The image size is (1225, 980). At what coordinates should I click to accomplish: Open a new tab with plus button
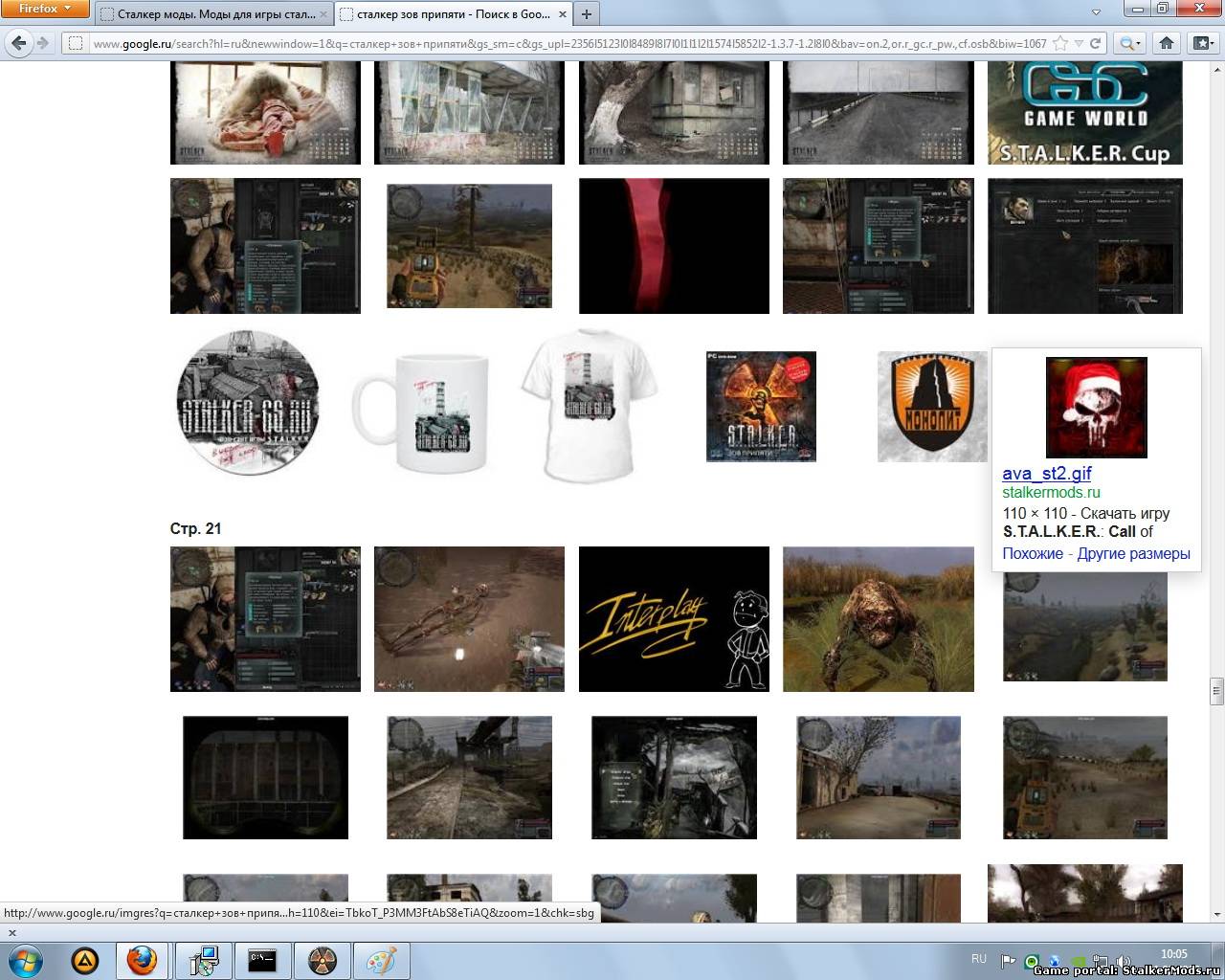[x=586, y=13]
